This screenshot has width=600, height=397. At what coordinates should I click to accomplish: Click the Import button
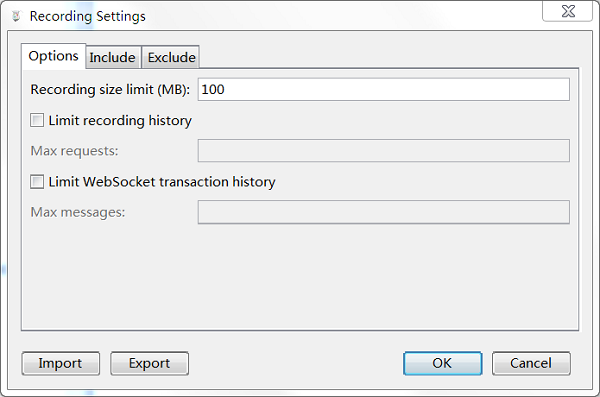pyautogui.click(x=60, y=363)
